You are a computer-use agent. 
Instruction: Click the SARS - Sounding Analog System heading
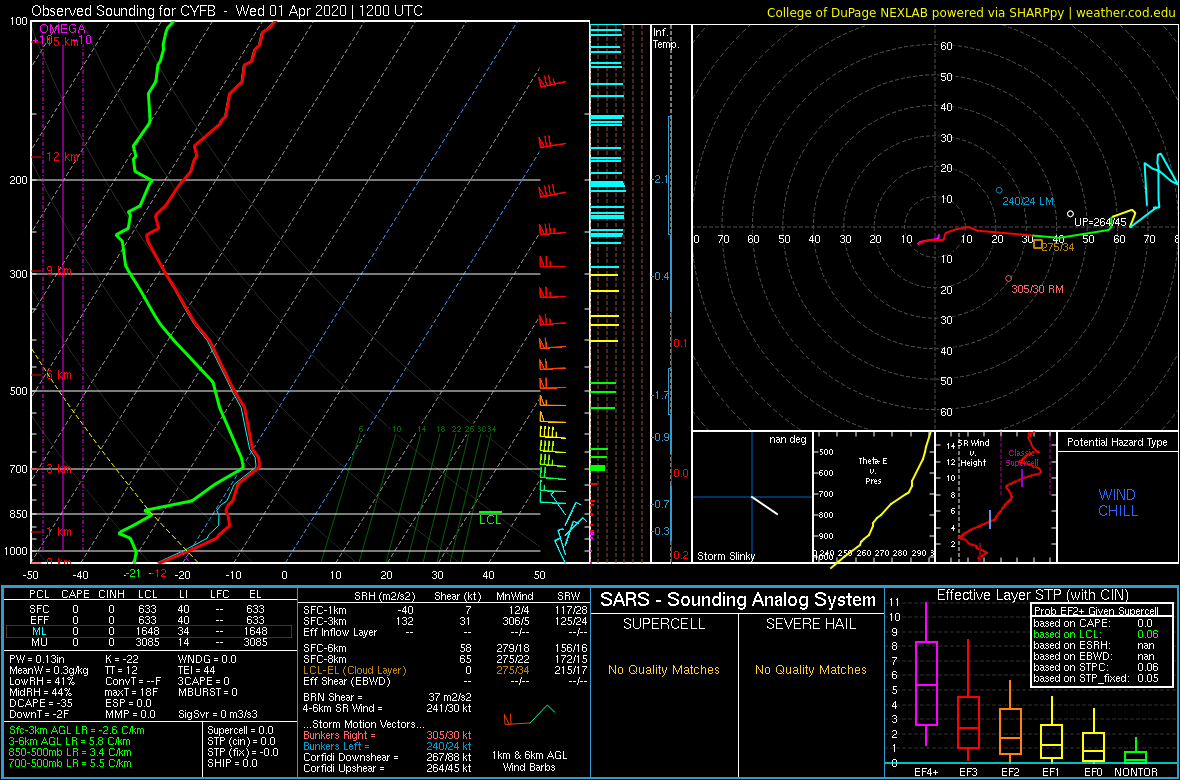(x=738, y=600)
